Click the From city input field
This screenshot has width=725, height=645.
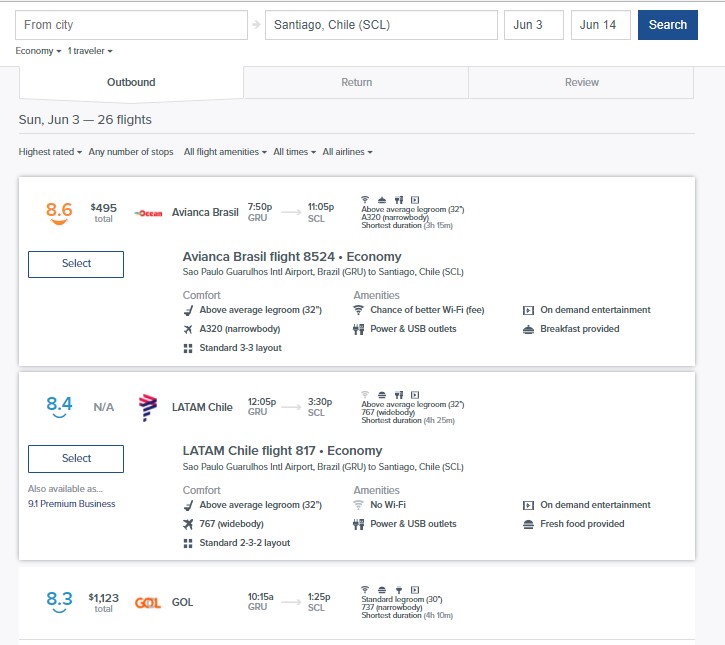click(x=133, y=25)
